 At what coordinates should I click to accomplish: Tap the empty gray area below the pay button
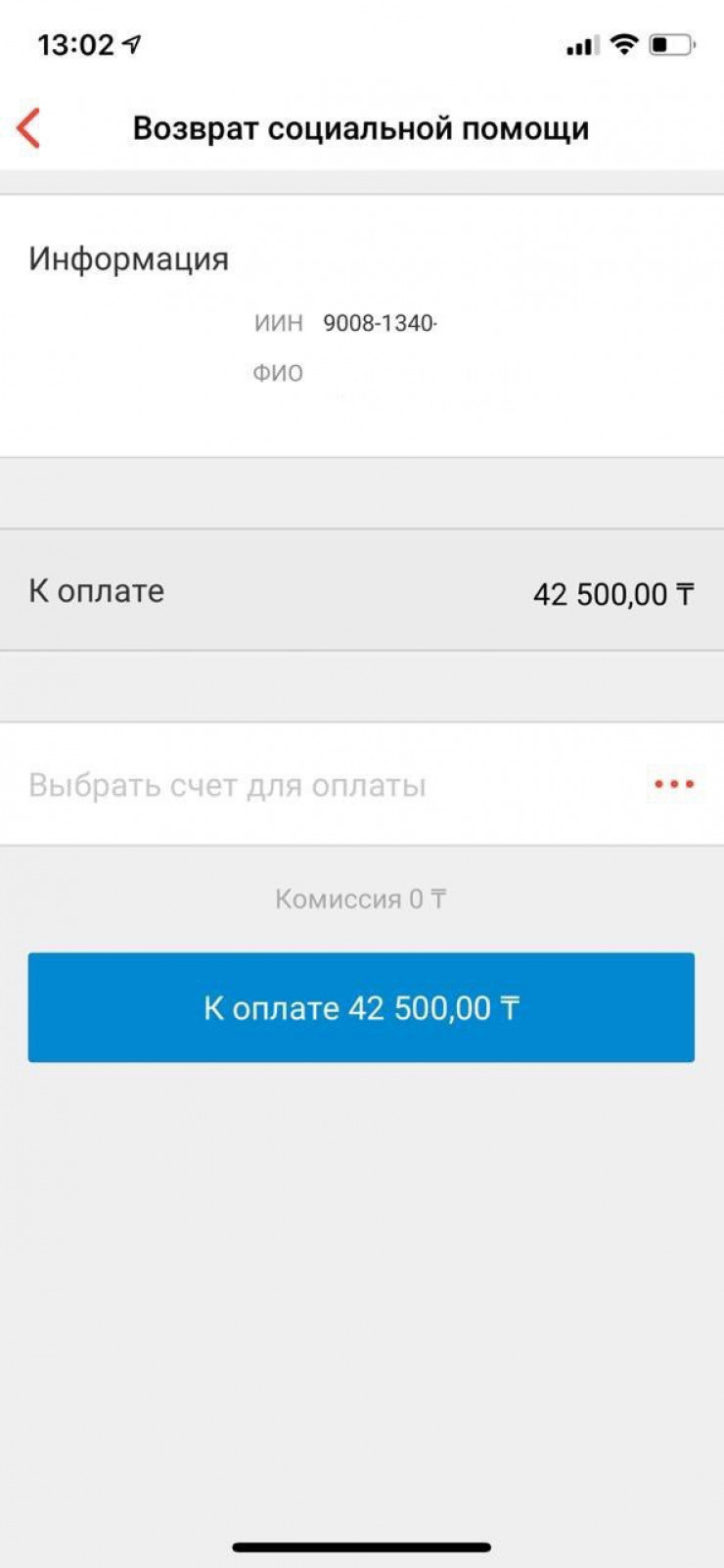361,1272
